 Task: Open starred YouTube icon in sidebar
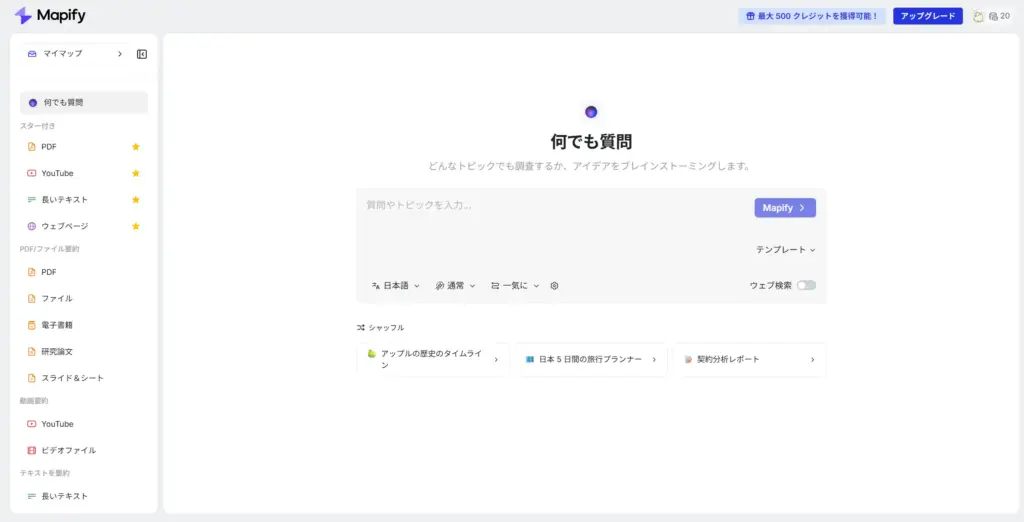point(31,173)
